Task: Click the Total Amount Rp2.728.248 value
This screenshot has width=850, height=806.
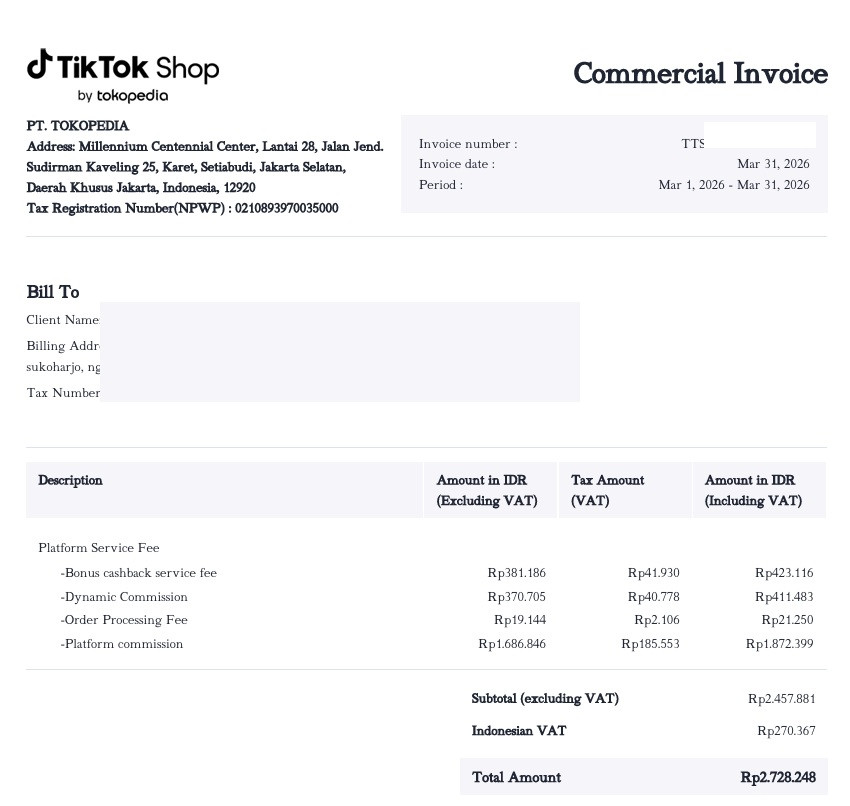Action: point(778,777)
